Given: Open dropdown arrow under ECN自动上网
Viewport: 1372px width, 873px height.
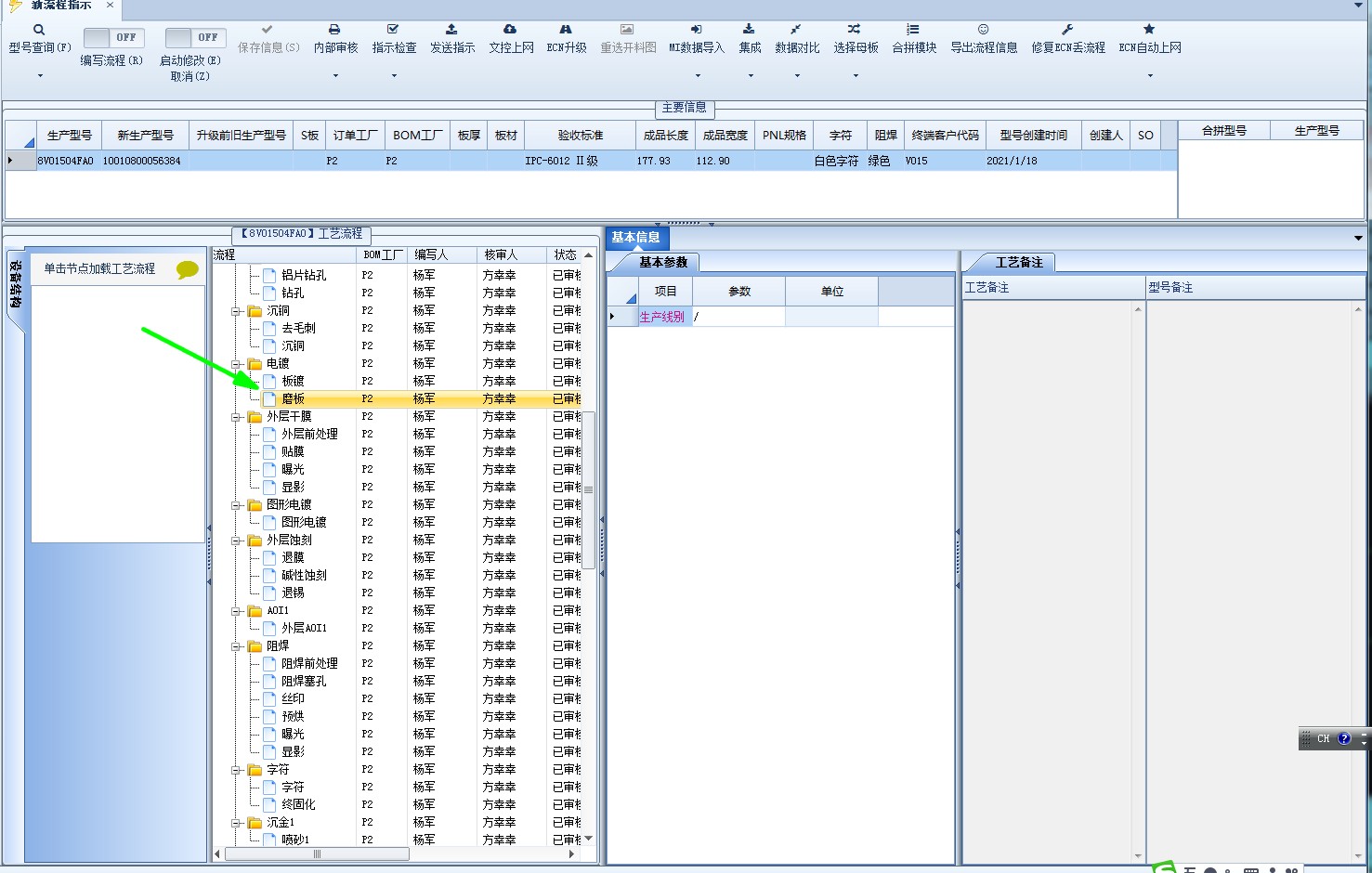Looking at the screenshot, I should (1150, 76).
